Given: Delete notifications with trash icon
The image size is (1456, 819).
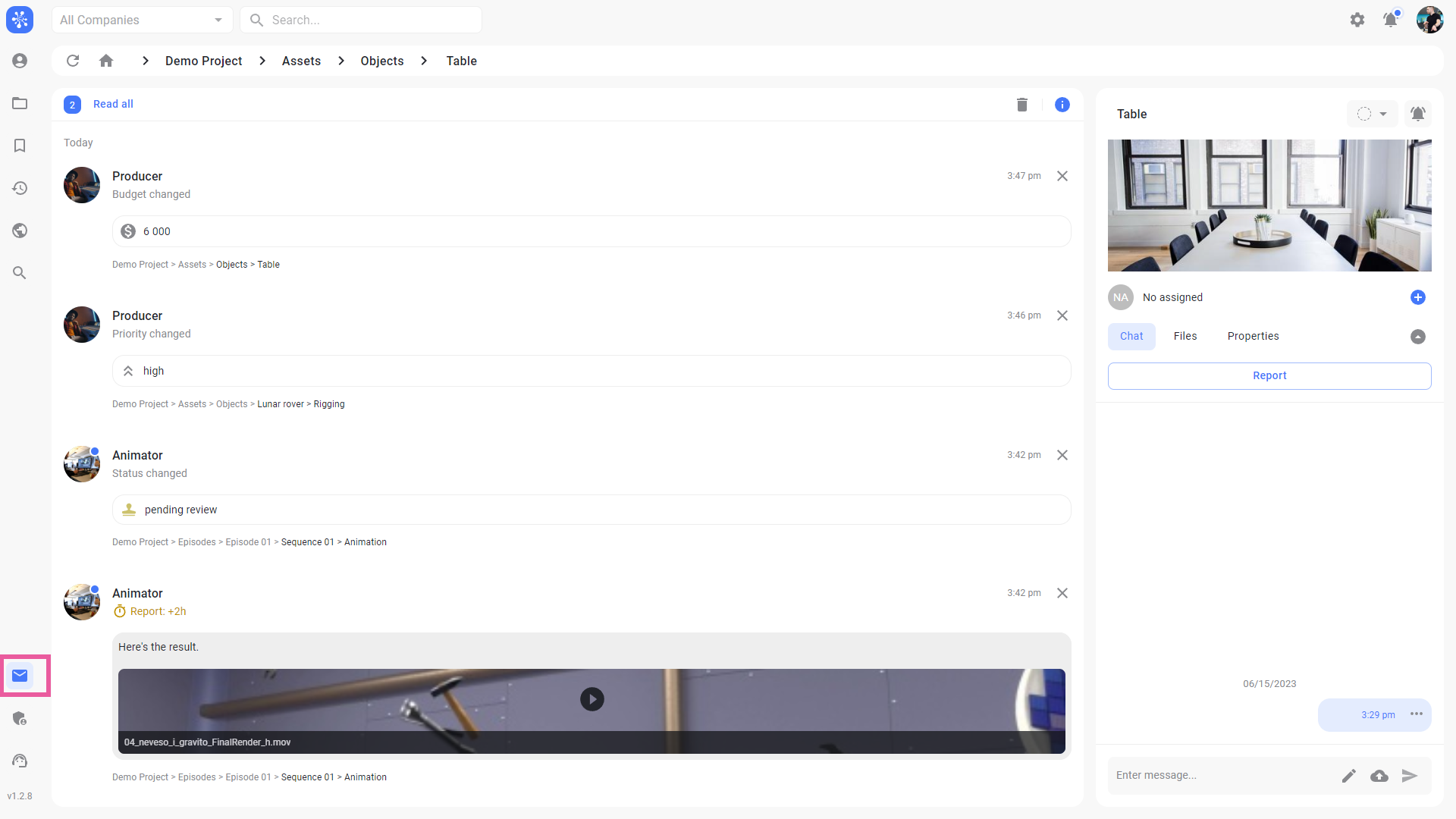Looking at the screenshot, I should pos(1022,105).
